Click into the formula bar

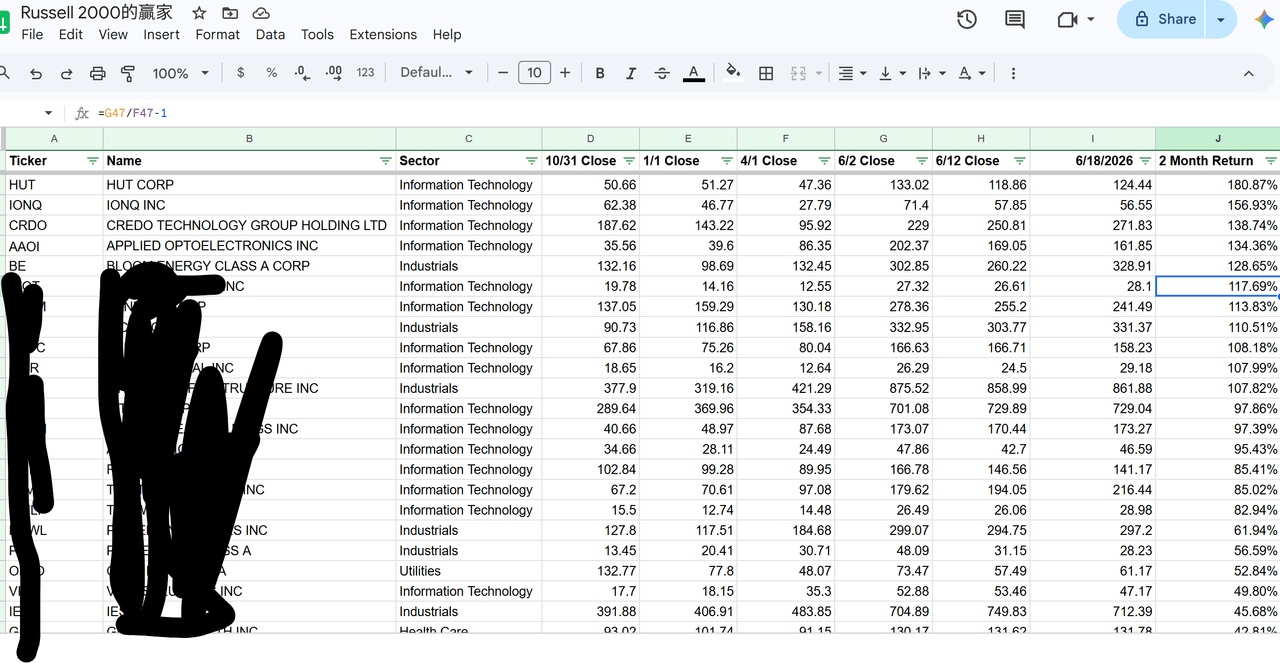[x=680, y=113]
